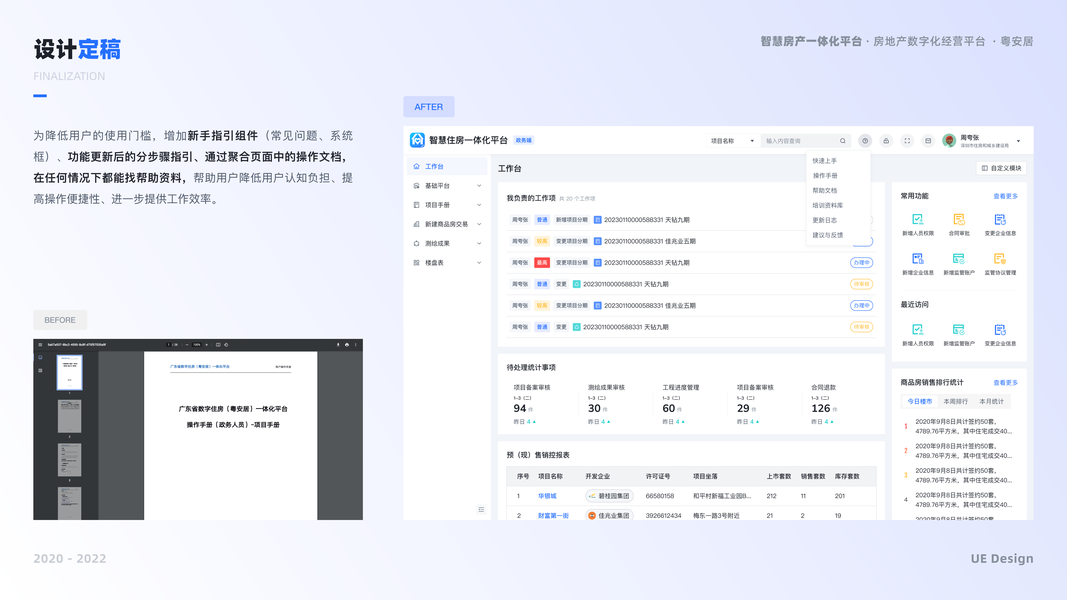Select second page thumbnail in PDF viewer
The image size is (1067, 600).
click(x=69, y=416)
